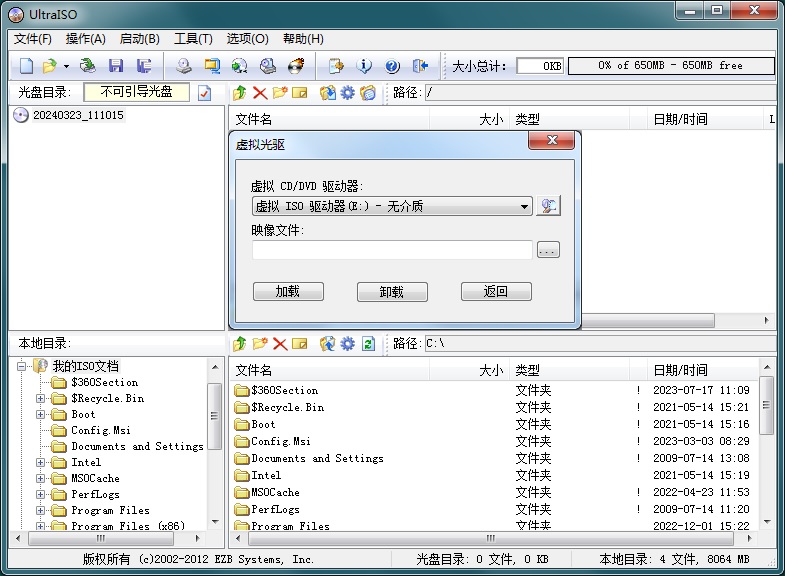Screen dimensions: 785x576
Task: Open the 工具(T) menu
Action: [x=193, y=39]
